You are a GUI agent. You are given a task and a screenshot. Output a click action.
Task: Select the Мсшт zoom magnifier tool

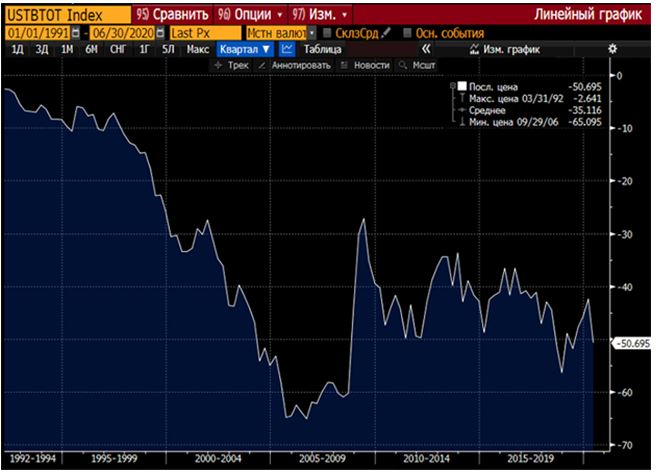point(417,64)
